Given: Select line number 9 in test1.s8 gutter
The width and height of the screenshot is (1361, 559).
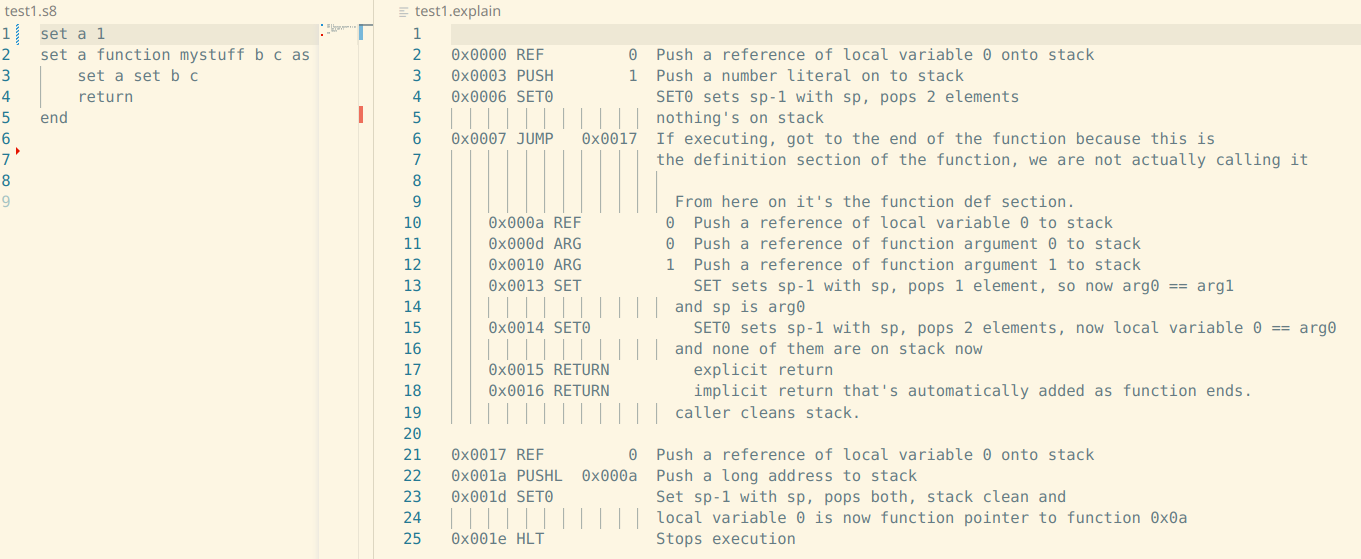Looking at the screenshot, I should point(6,202).
